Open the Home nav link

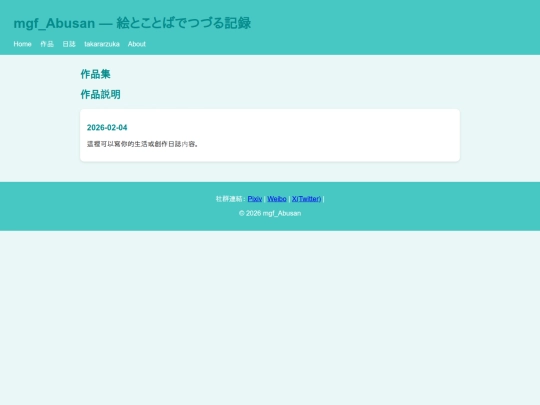click(x=22, y=44)
